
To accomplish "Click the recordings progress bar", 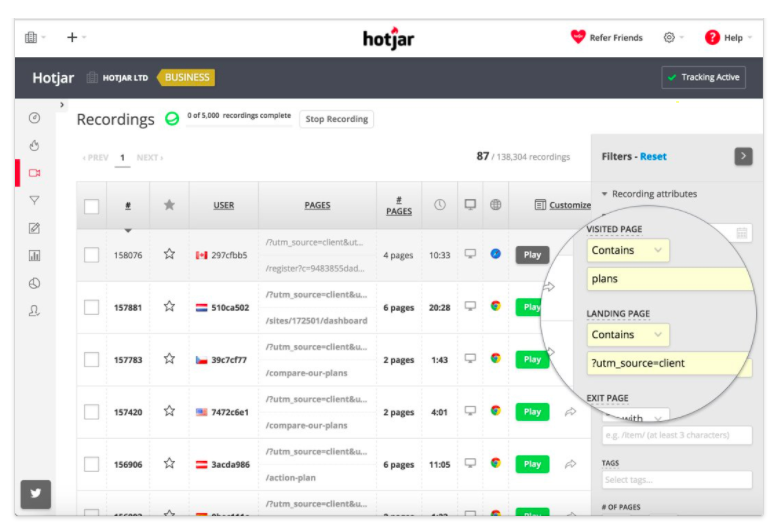I will (239, 127).
